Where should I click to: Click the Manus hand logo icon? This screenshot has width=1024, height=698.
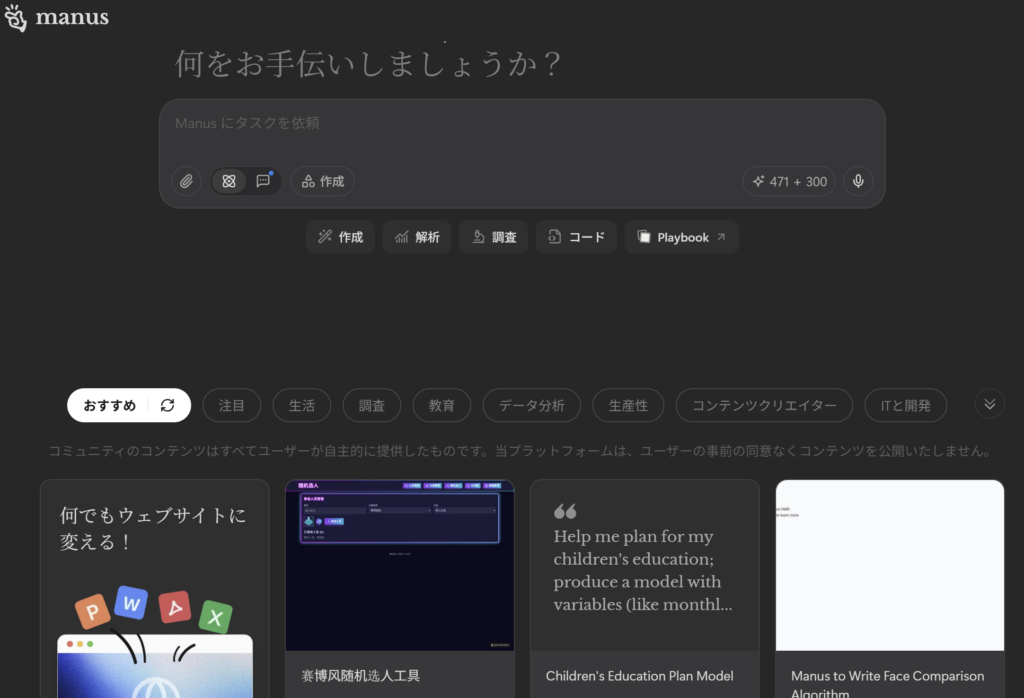(x=16, y=18)
